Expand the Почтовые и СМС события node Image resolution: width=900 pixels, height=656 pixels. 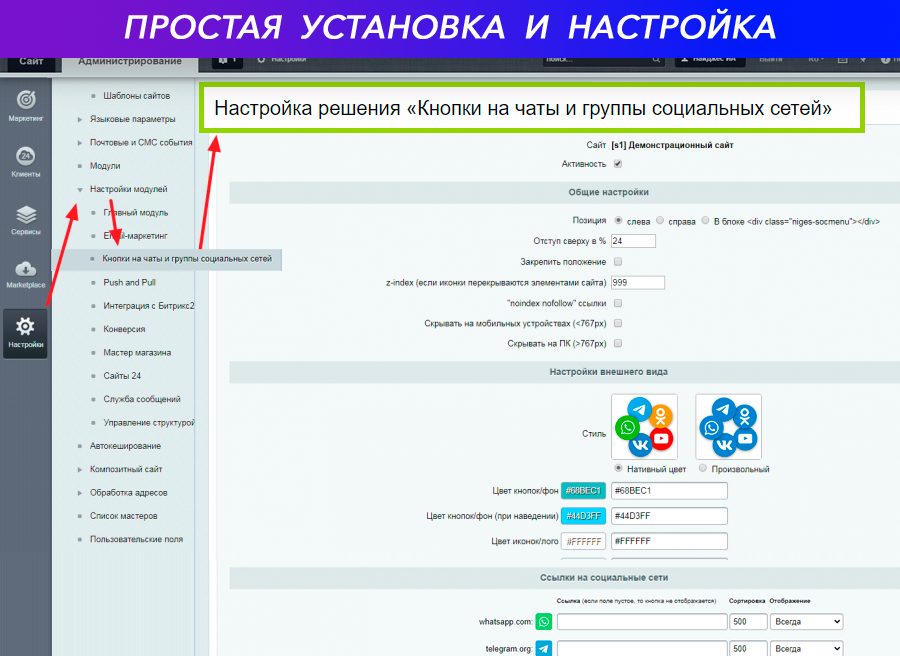coord(80,143)
